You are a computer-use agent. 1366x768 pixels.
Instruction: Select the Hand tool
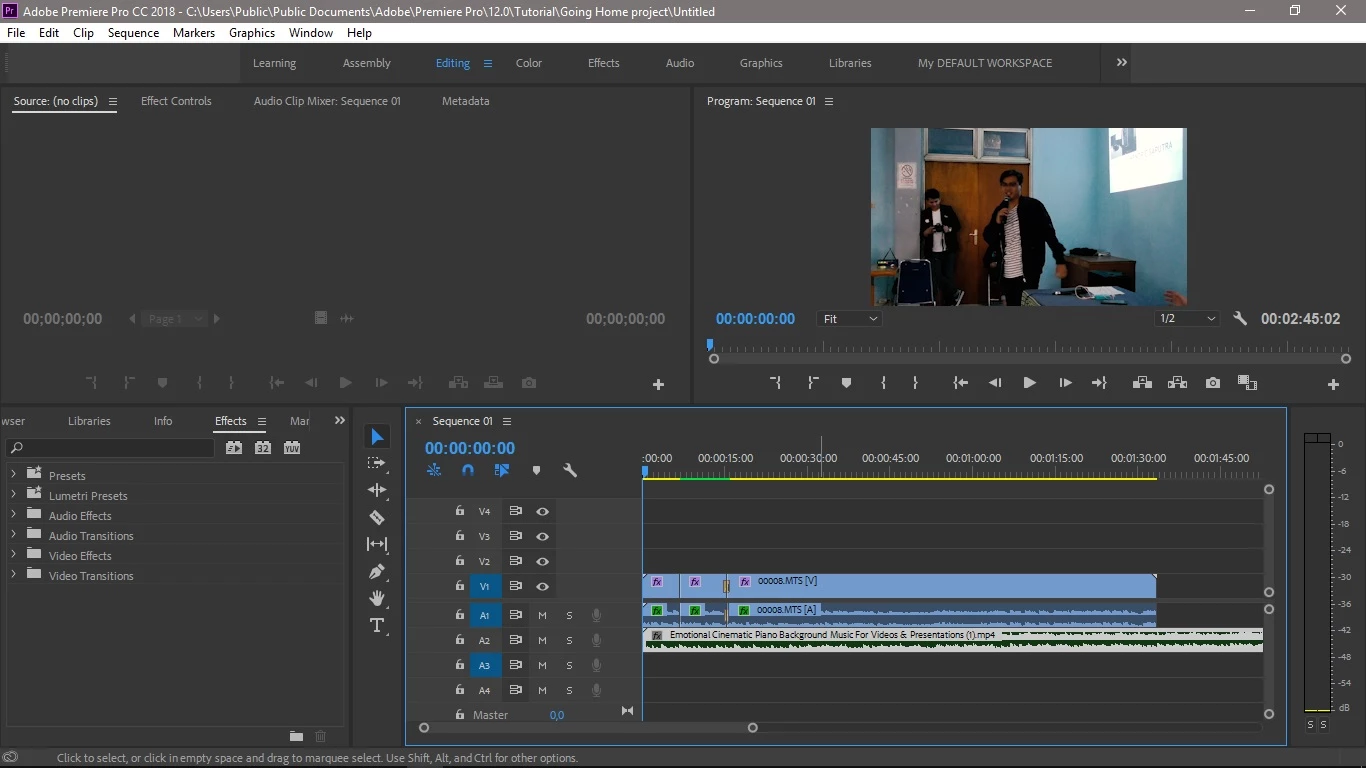[377, 598]
